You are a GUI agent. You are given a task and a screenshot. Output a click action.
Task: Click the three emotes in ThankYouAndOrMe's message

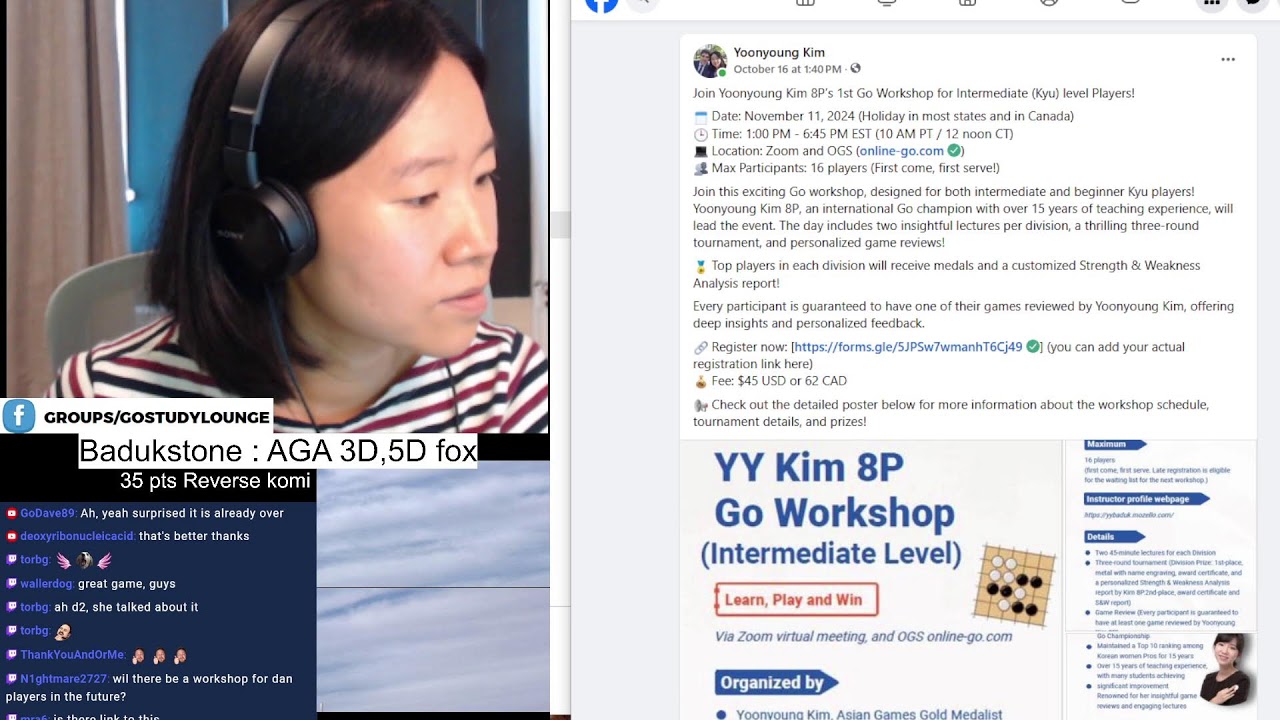point(159,656)
